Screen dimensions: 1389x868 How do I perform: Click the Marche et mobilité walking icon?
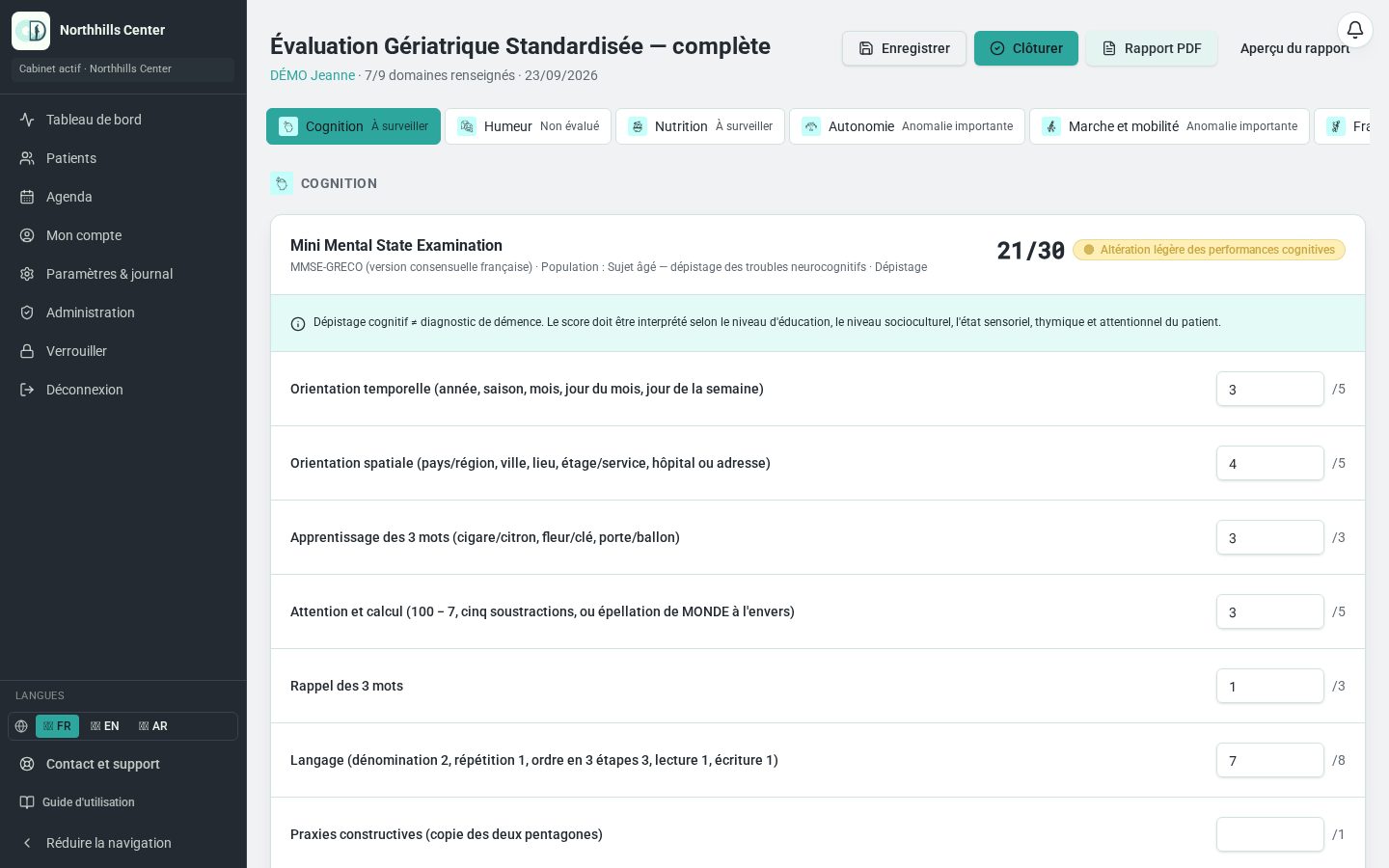tap(1051, 126)
